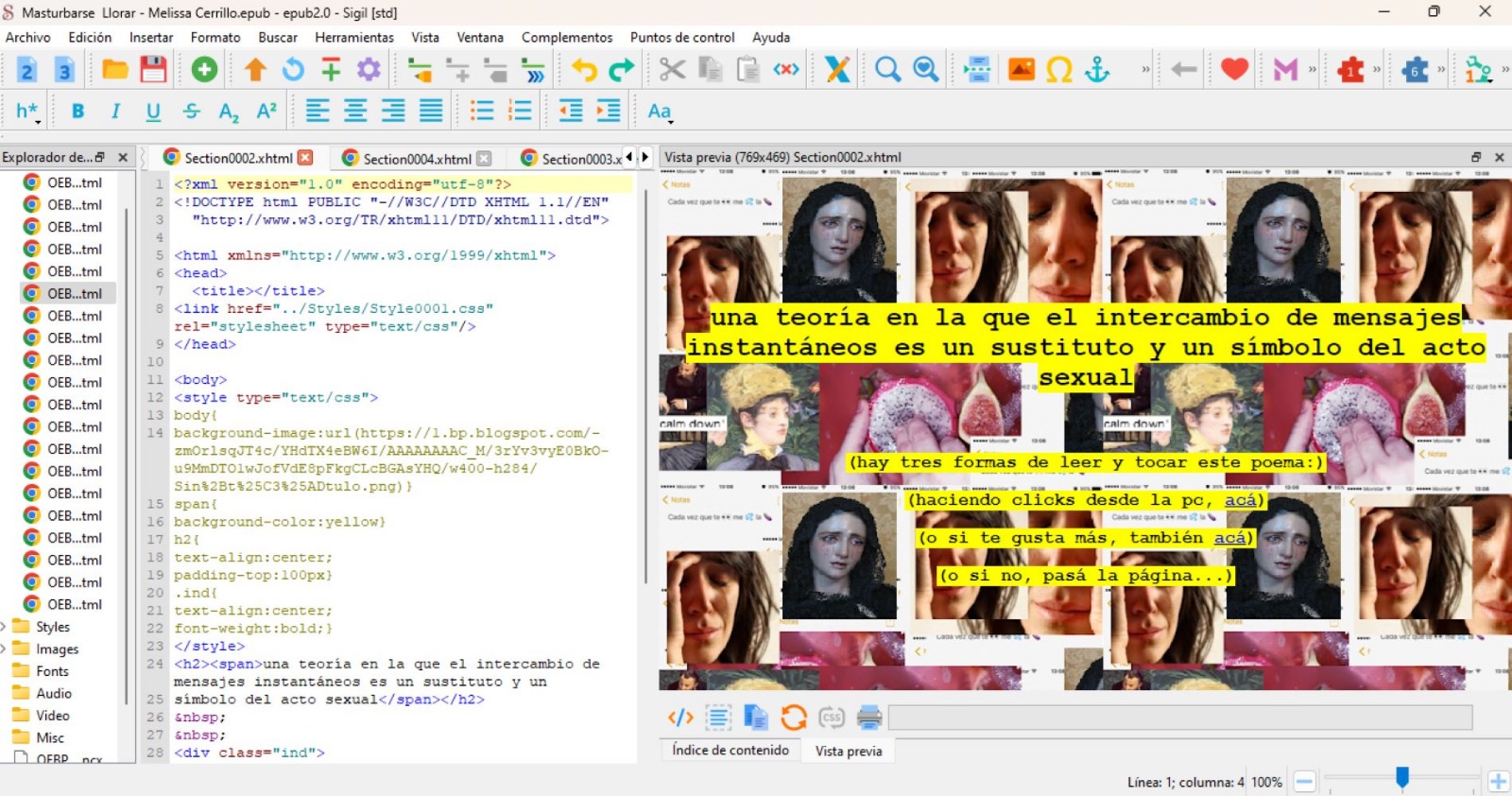Screen dimensions: 1512x796
Task: Toggle Italic formatting
Action: click(x=115, y=112)
